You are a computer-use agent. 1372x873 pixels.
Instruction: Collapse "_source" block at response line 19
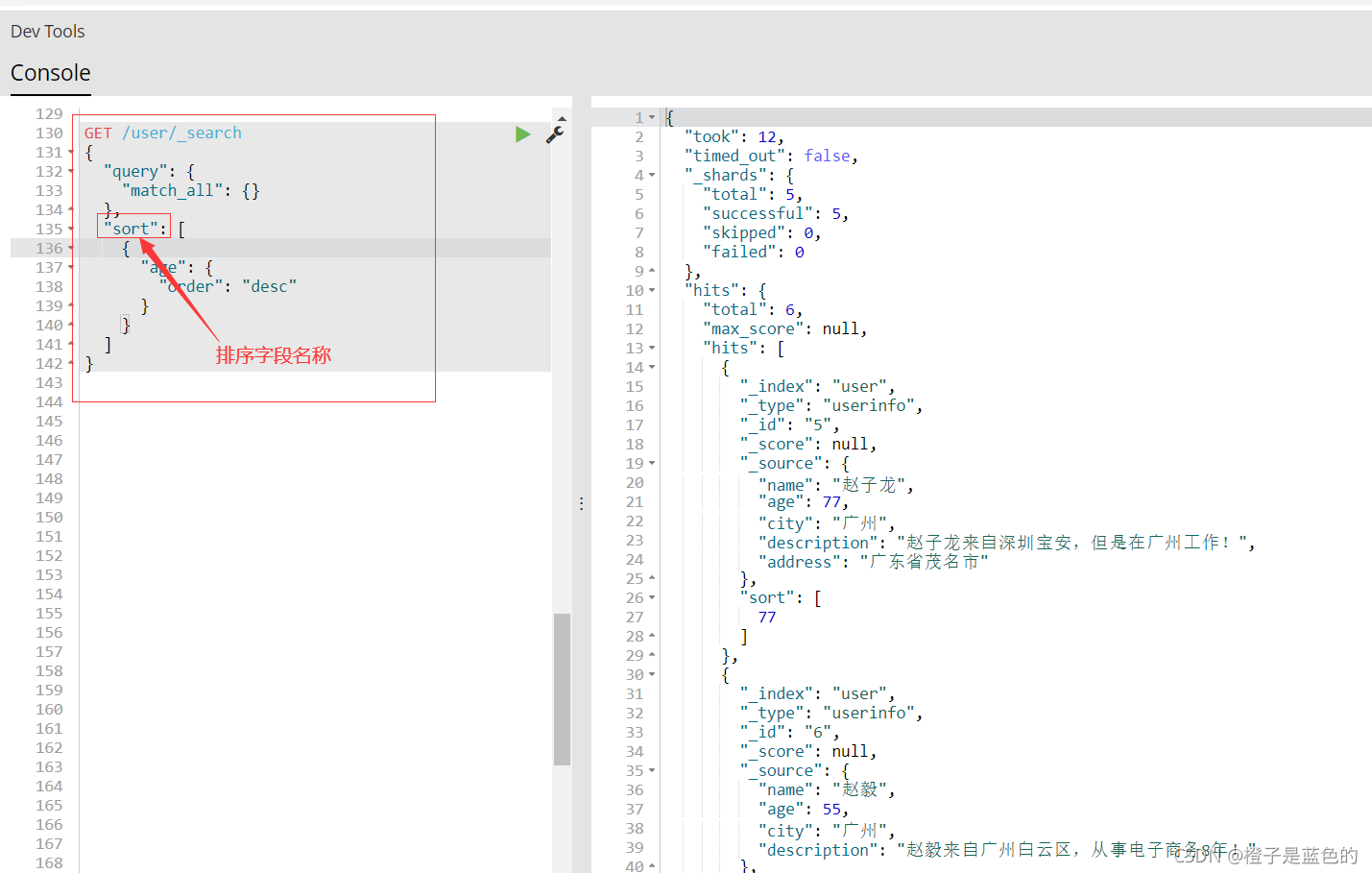coord(652,464)
